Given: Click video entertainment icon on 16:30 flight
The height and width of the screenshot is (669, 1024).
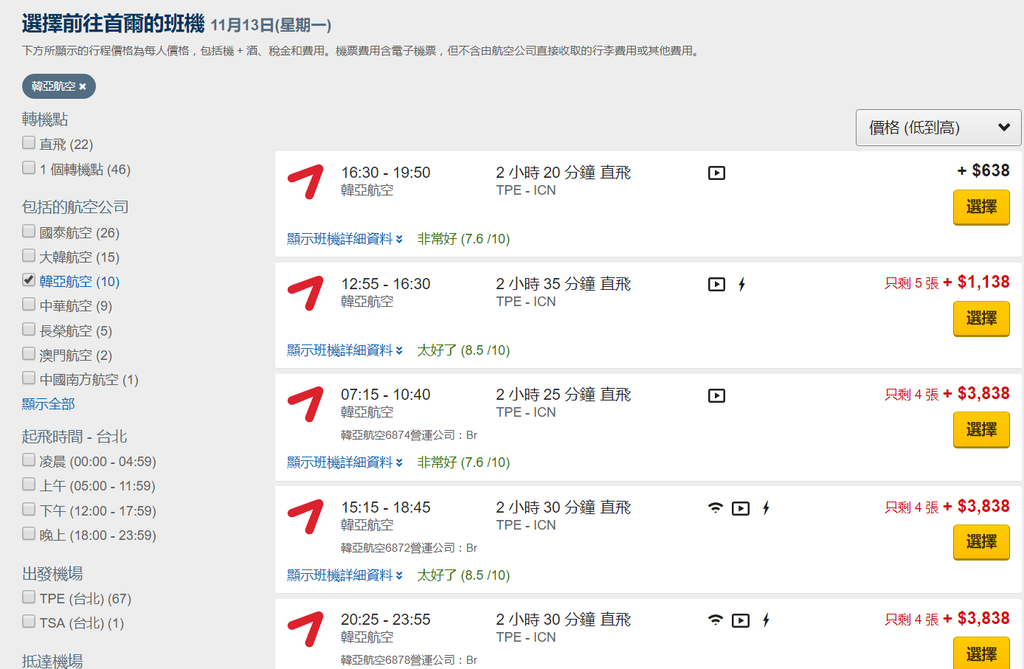Looking at the screenshot, I should (716, 173).
